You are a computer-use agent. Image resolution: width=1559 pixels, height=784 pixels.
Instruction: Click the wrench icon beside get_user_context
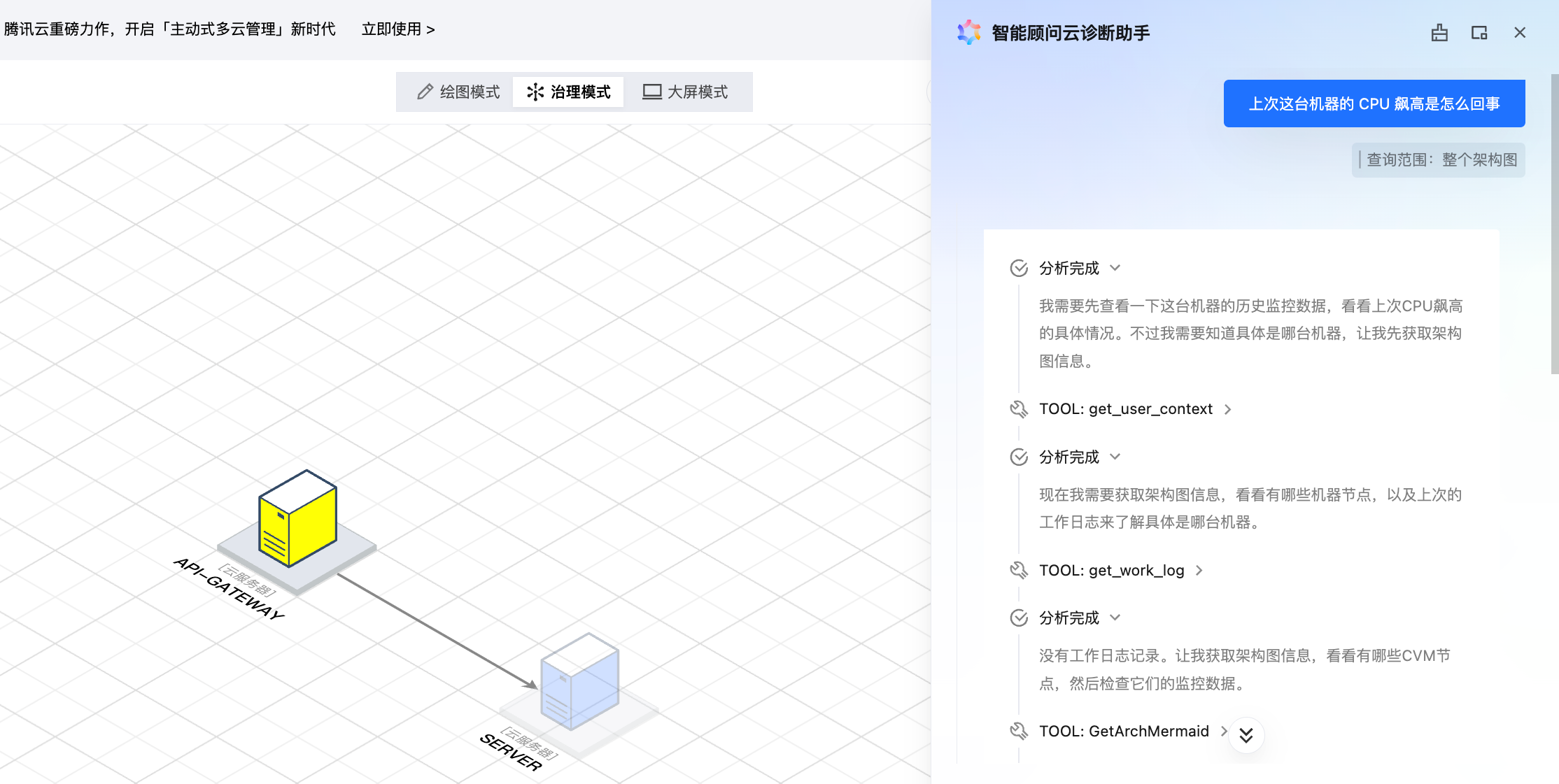[x=1018, y=409]
